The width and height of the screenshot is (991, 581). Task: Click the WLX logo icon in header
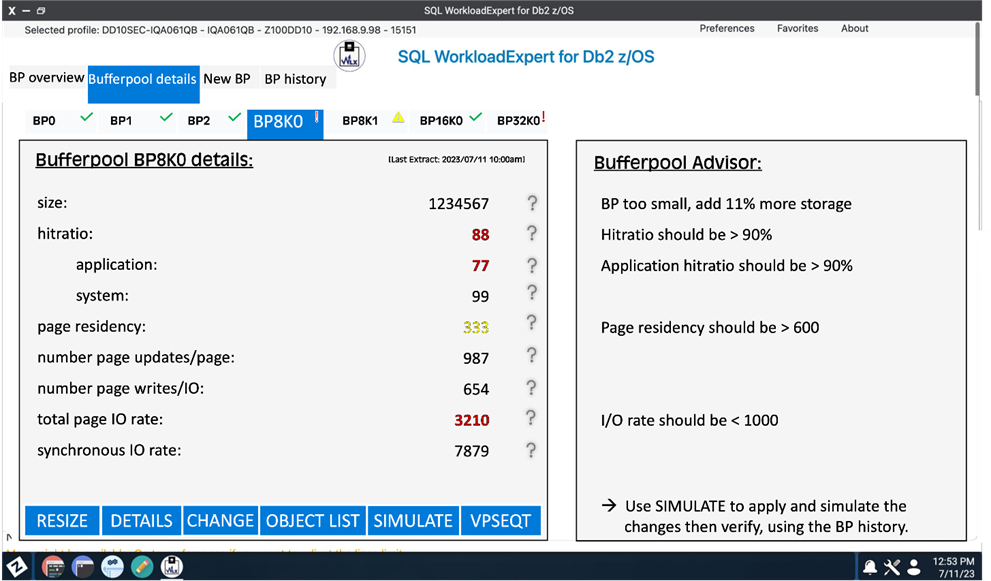(x=349, y=56)
